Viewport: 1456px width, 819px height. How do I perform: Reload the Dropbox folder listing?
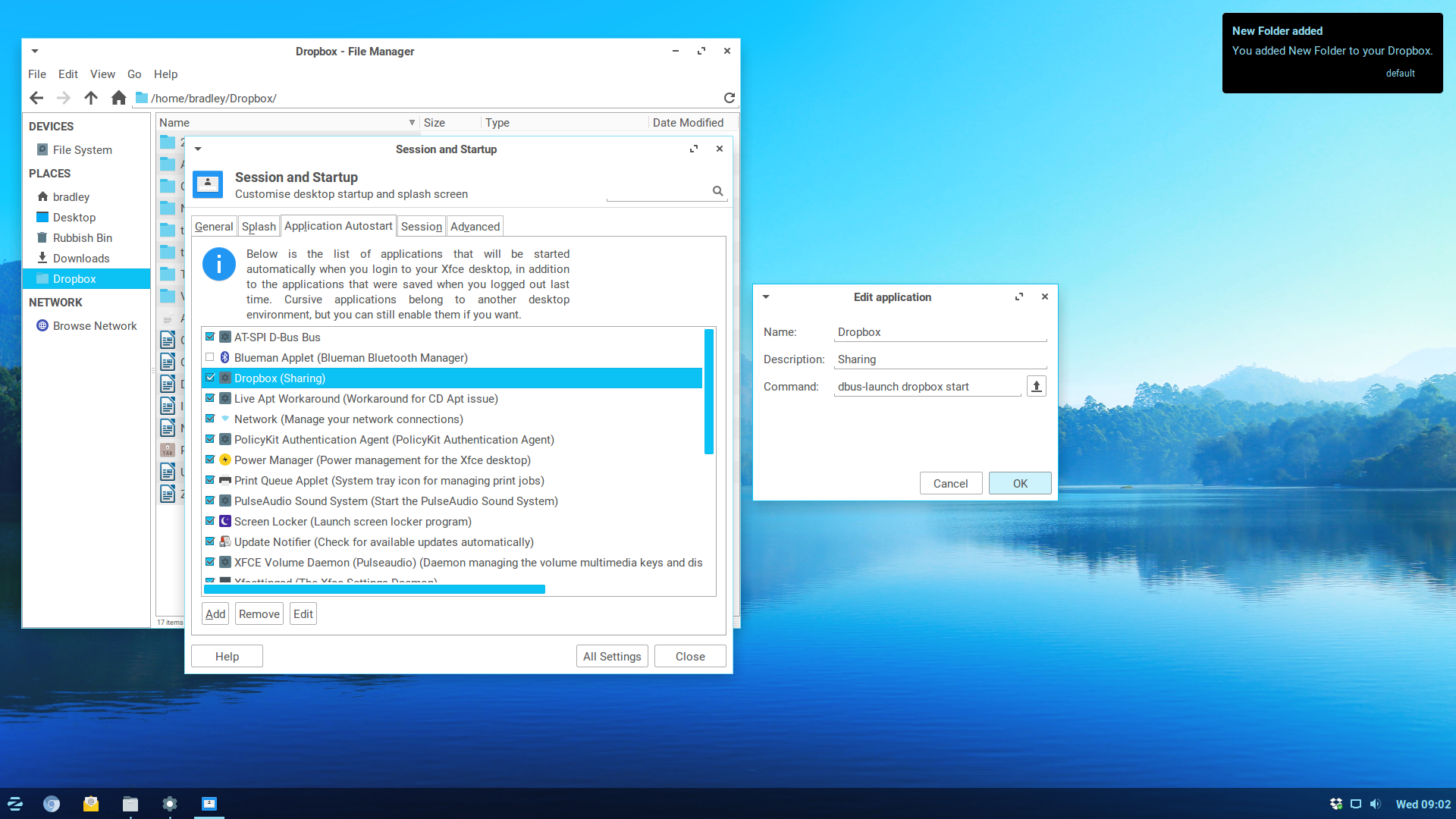point(730,98)
